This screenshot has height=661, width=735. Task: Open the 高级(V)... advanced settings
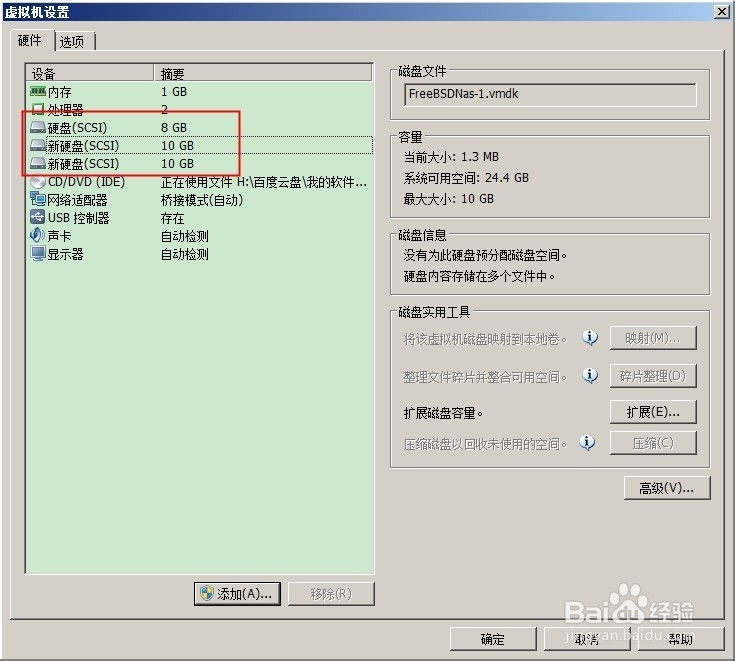[667, 488]
